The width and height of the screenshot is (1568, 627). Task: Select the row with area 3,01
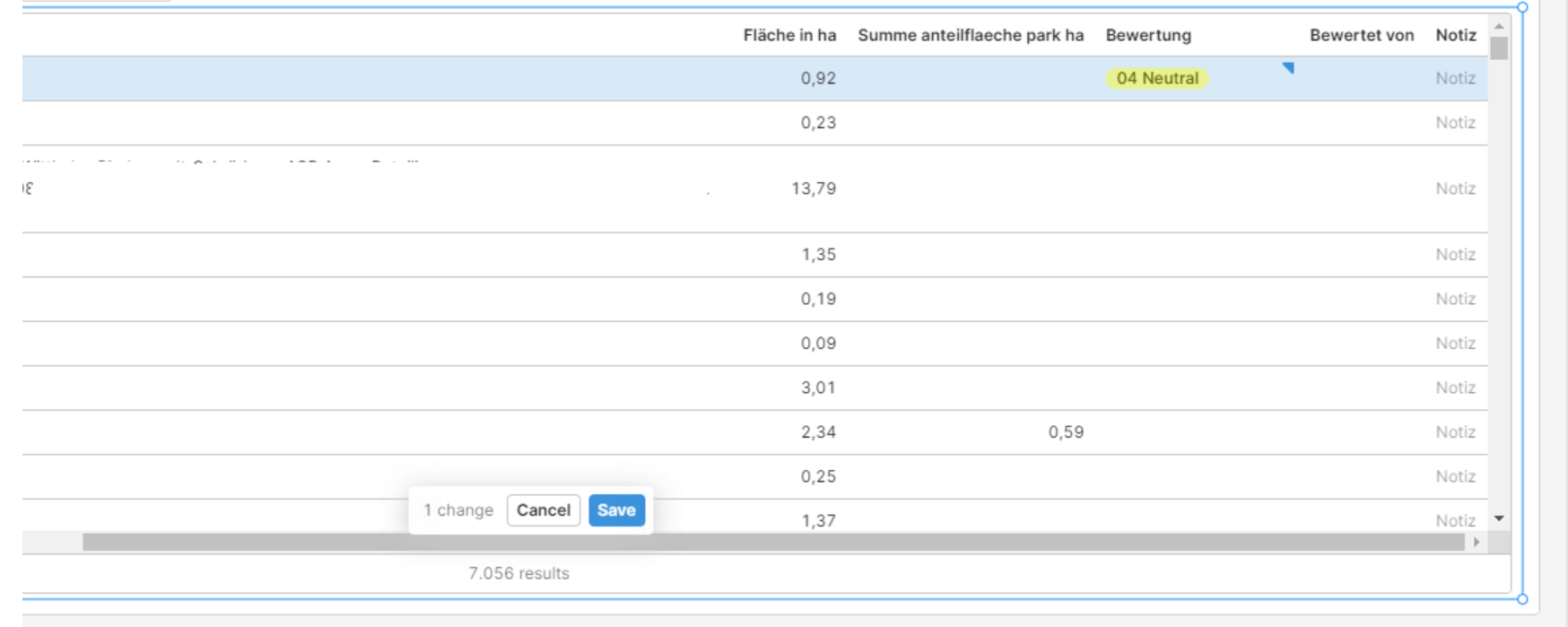point(755,388)
